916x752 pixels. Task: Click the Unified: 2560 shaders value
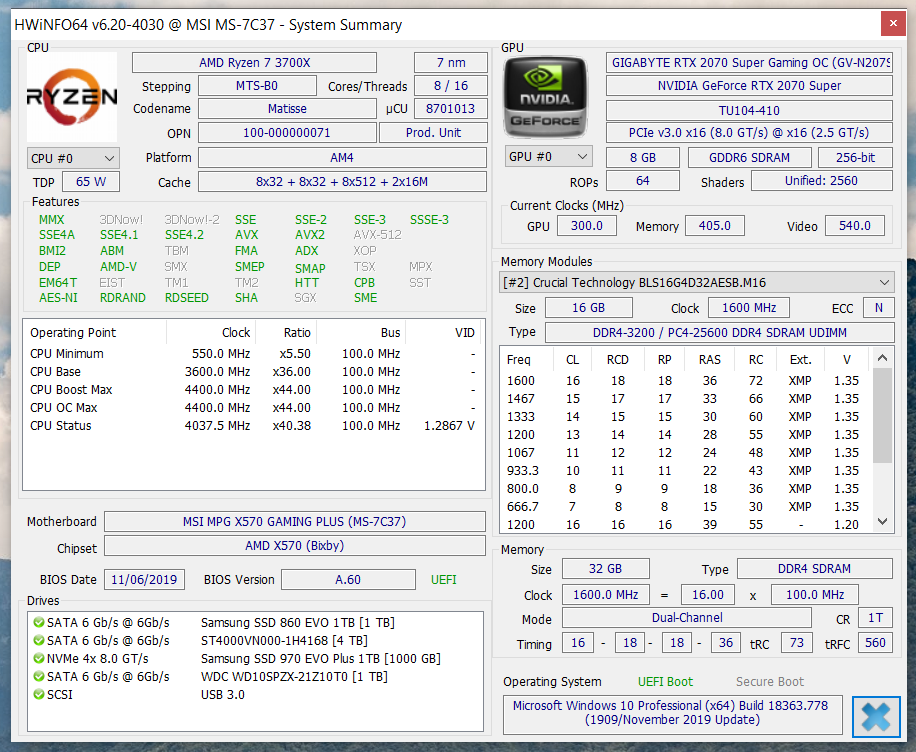[821, 181]
